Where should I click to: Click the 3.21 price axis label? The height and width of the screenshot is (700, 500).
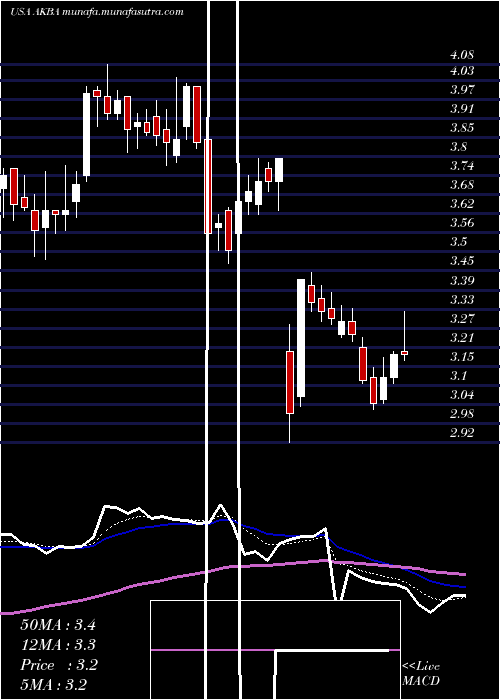coord(462,338)
